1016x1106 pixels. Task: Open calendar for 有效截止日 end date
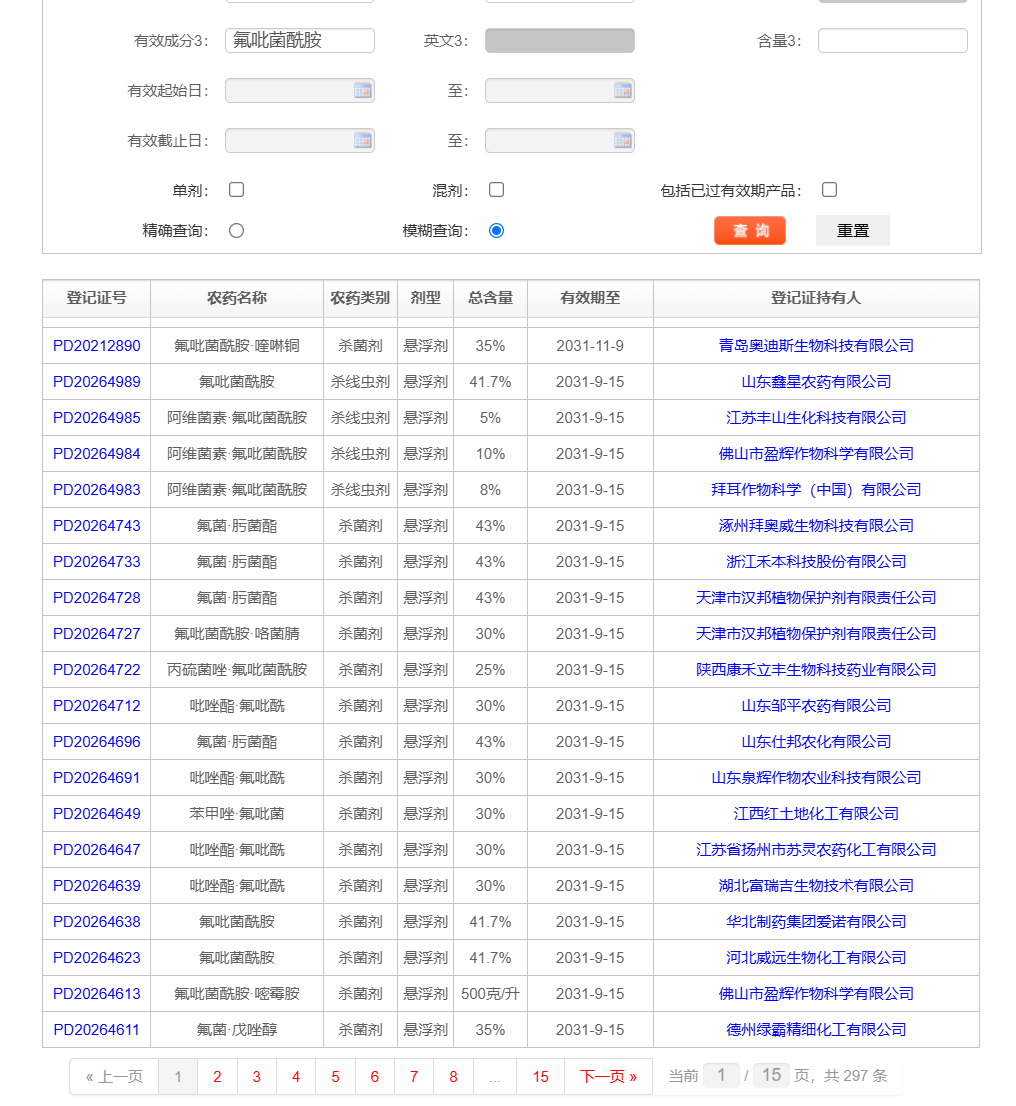622,141
